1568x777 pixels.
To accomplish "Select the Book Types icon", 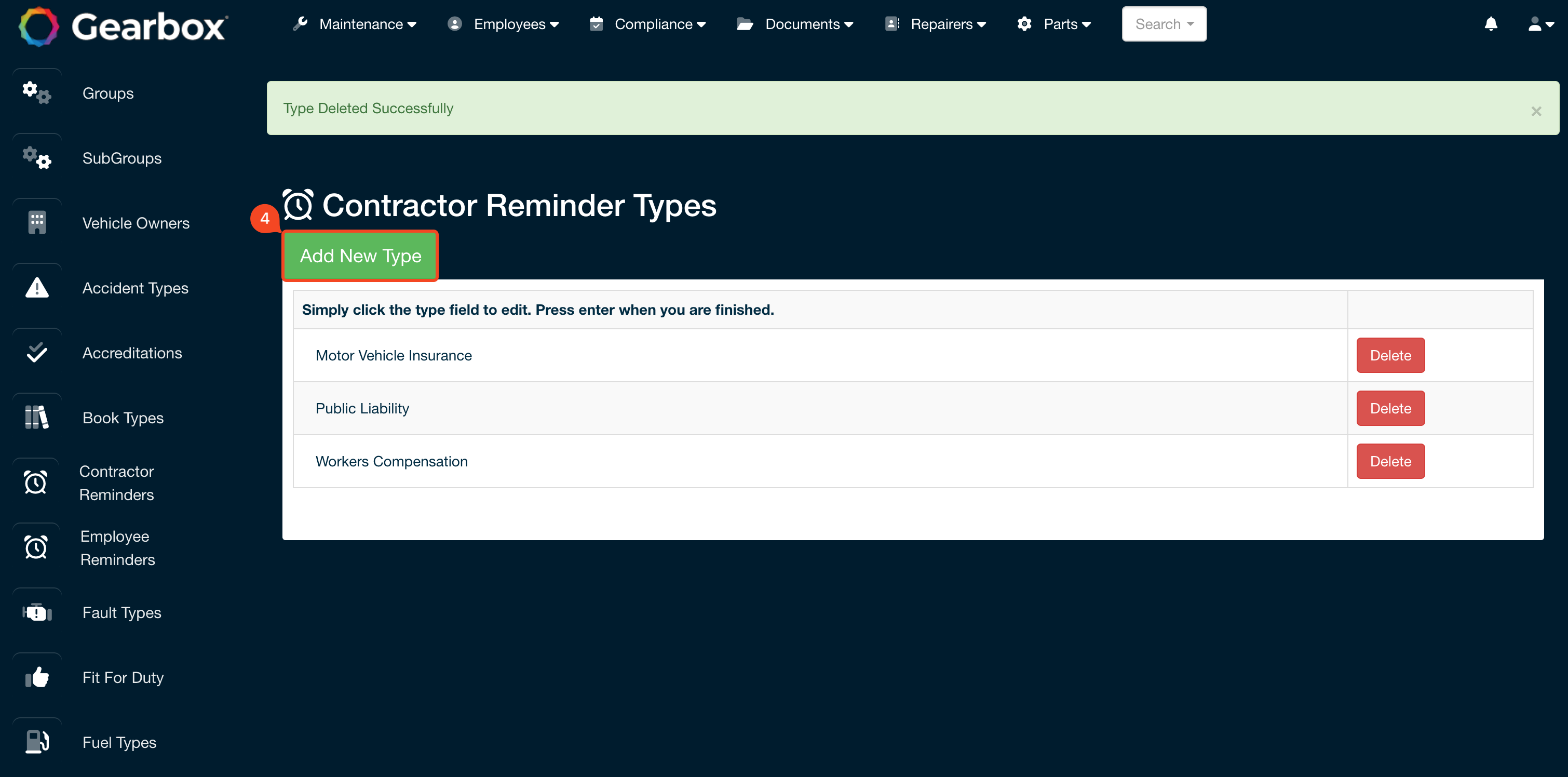I will [36, 417].
